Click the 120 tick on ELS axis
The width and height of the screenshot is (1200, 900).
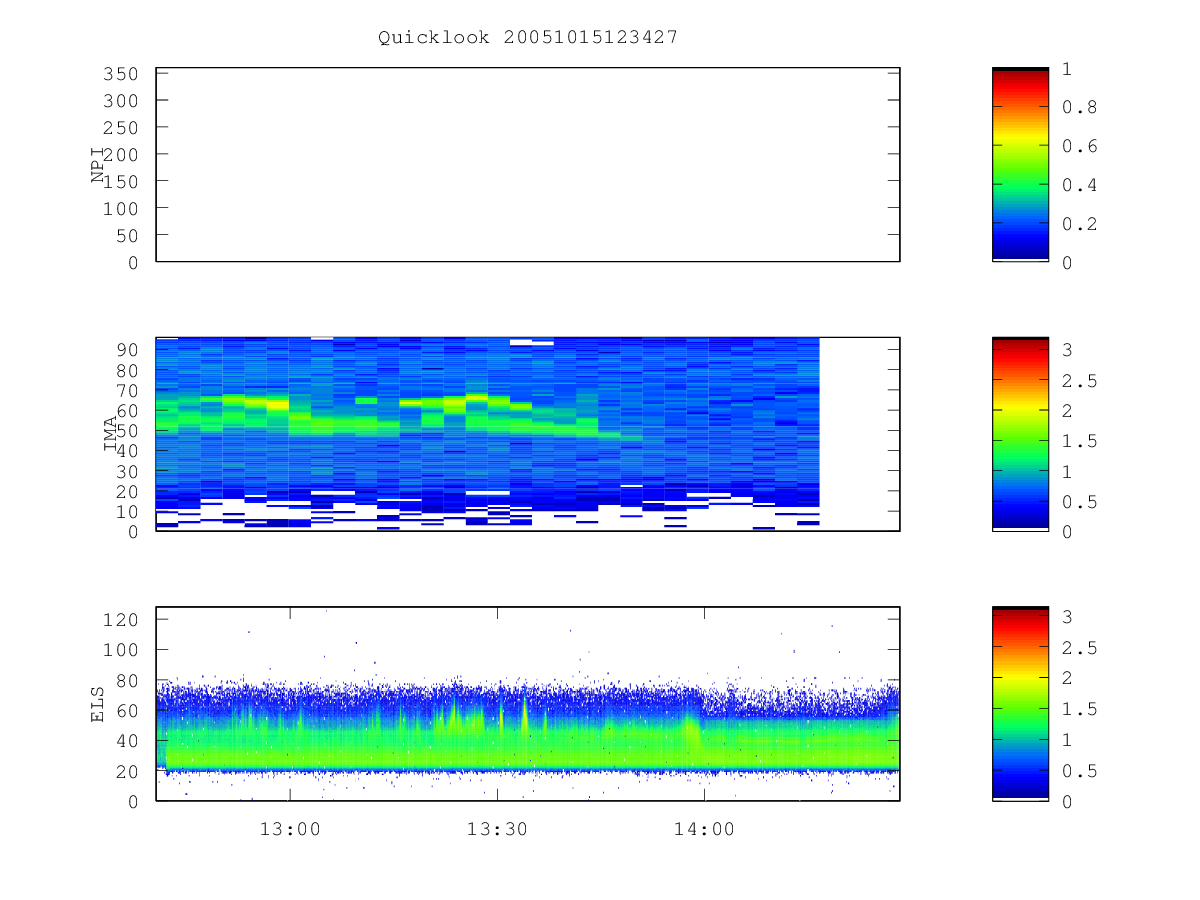(x=120, y=620)
